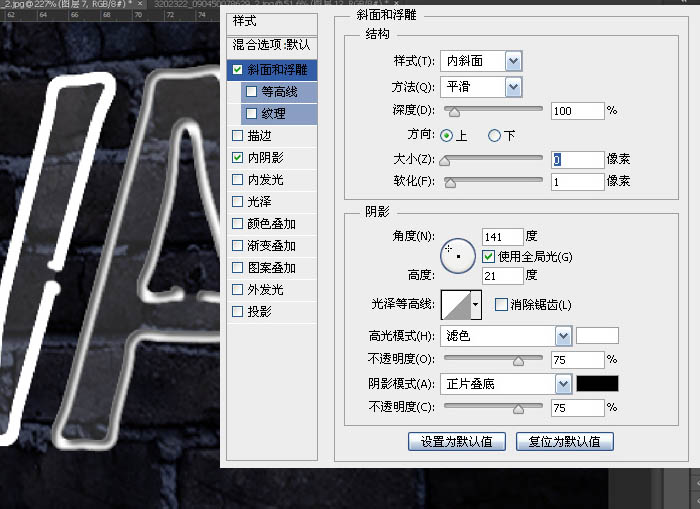This screenshot has height=509, width=700.
Task: Open the white highlight color swatch
Action: tap(597, 335)
